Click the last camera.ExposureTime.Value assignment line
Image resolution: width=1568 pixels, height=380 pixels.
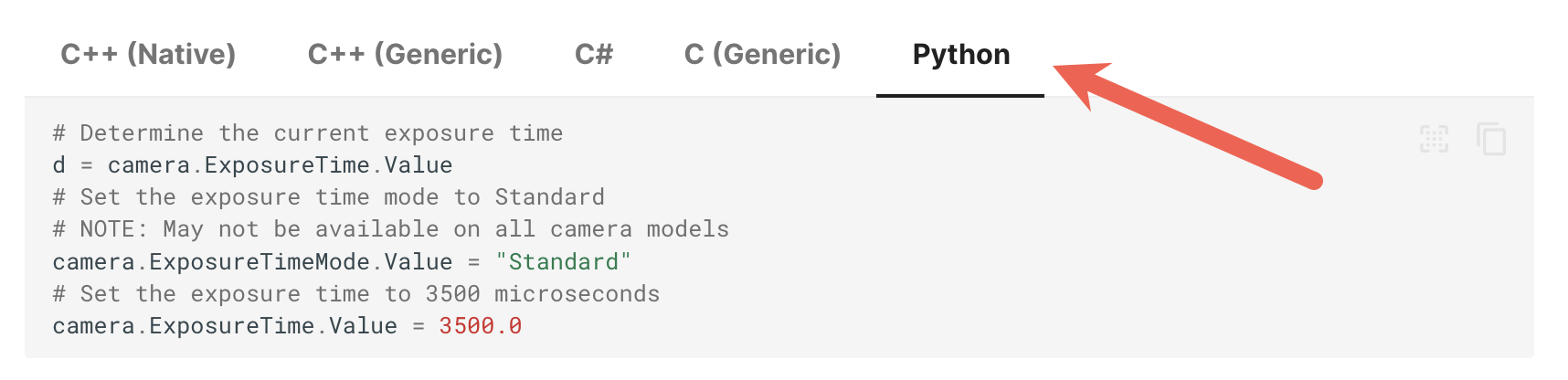pyautogui.click(x=224, y=326)
